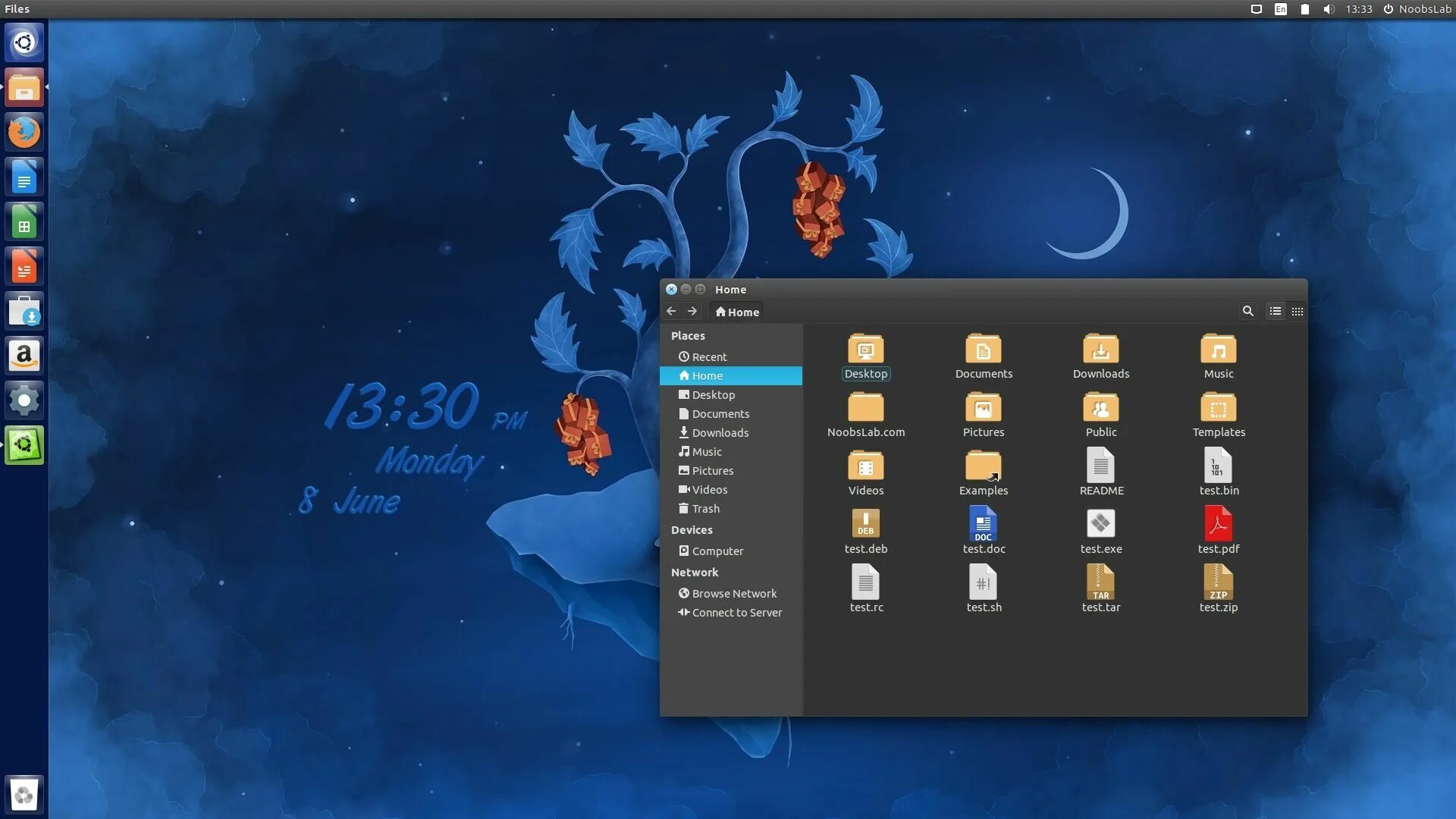Click Connect to Server
The image size is (1456, 819).
click(x=736, y=613)
